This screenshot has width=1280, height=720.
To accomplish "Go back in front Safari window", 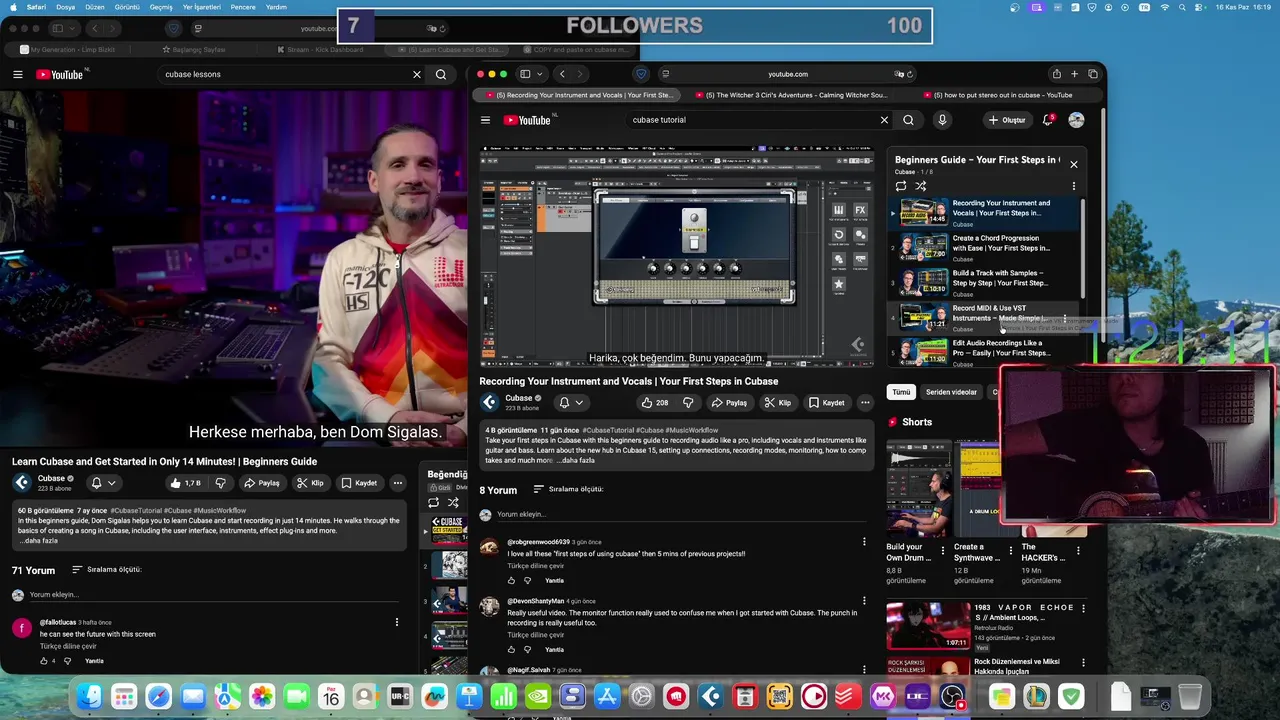I will tap(562, 74).
